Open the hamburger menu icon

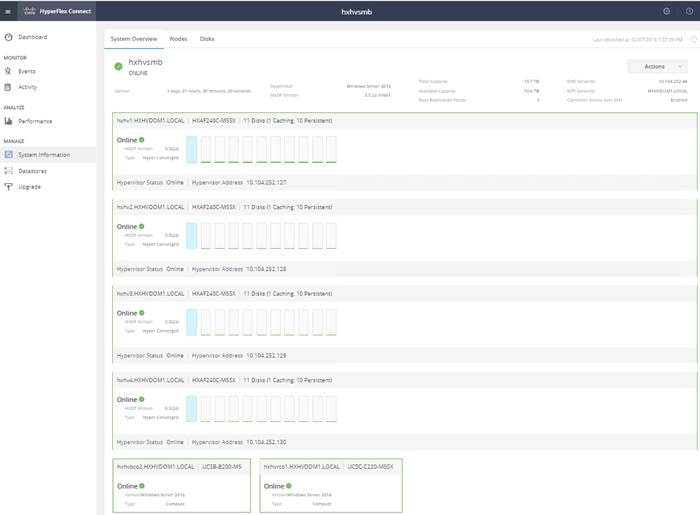8,12
